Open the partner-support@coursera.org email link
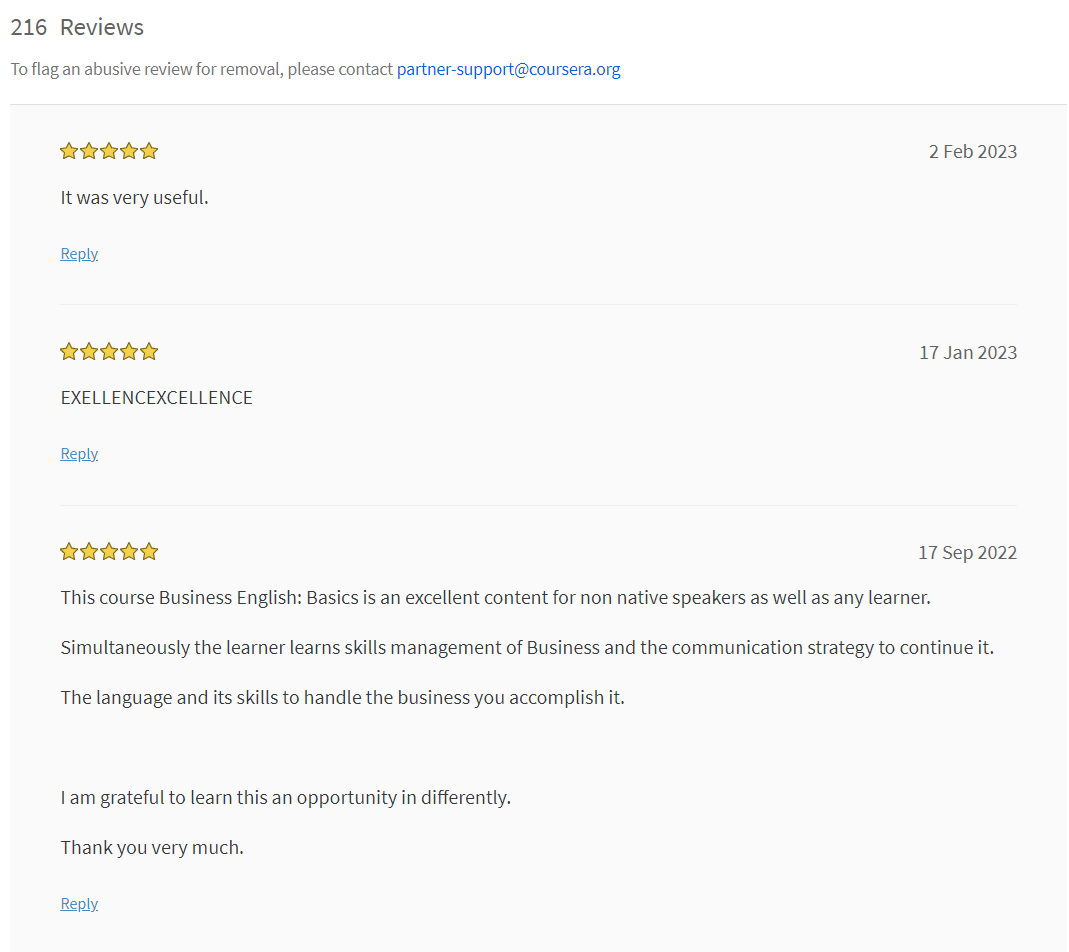The image size is (1069, 952). [x=509, y=70]
